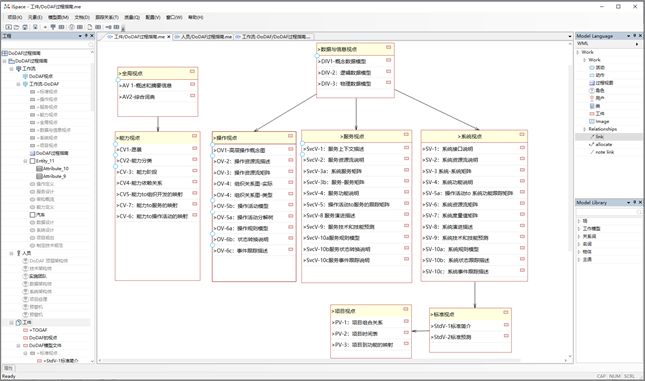This screenshot has width=645, height=381.
Task: Click the red icon on the DIV-2 row
Action: tap(388, 71)
